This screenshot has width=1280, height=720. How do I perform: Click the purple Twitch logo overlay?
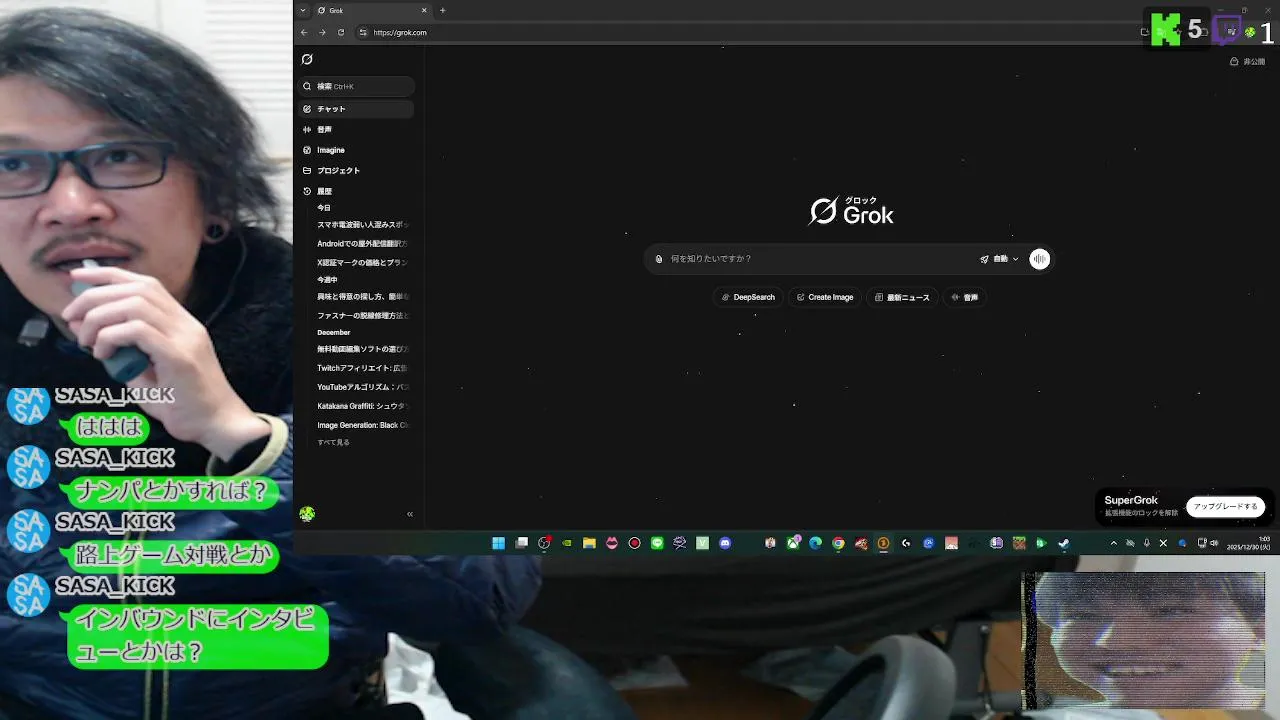(1227, 30)
